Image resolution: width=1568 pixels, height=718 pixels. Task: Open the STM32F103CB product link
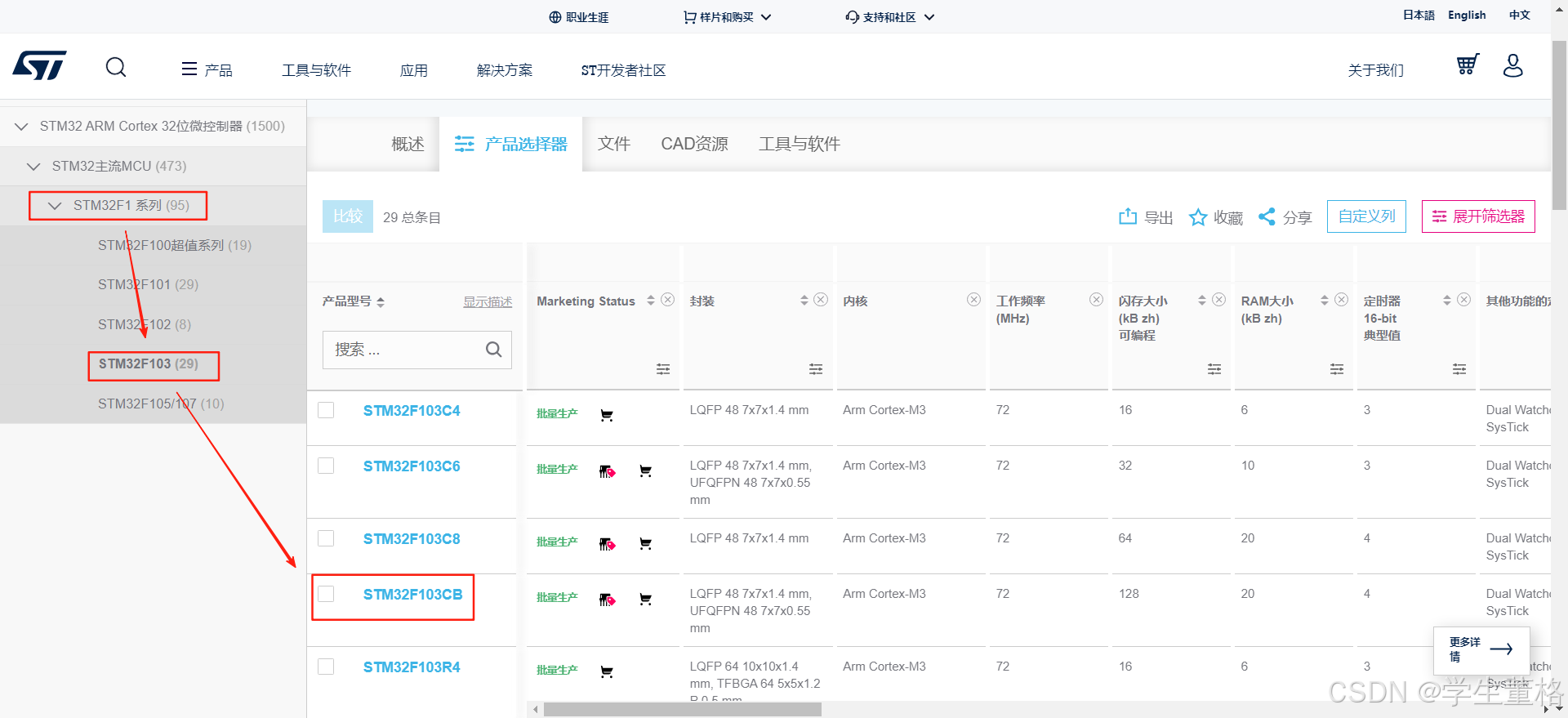413,595
